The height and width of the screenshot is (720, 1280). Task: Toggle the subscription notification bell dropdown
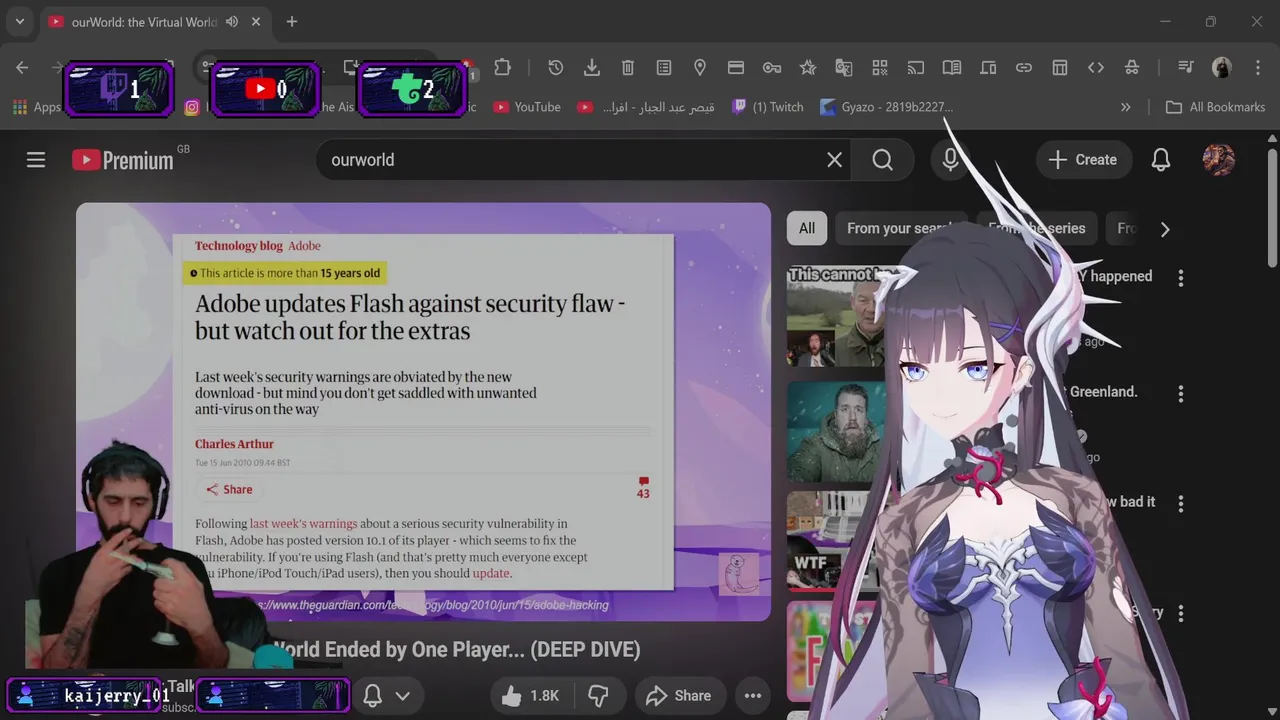click(x=386, y=696)
